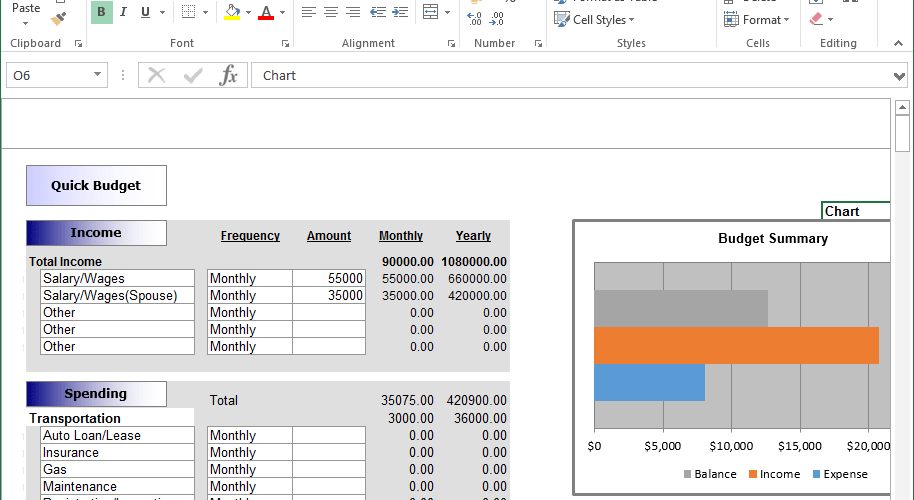914x500 pixels.
Task: Toggle Italic formatting button
Action: point(123,12)
